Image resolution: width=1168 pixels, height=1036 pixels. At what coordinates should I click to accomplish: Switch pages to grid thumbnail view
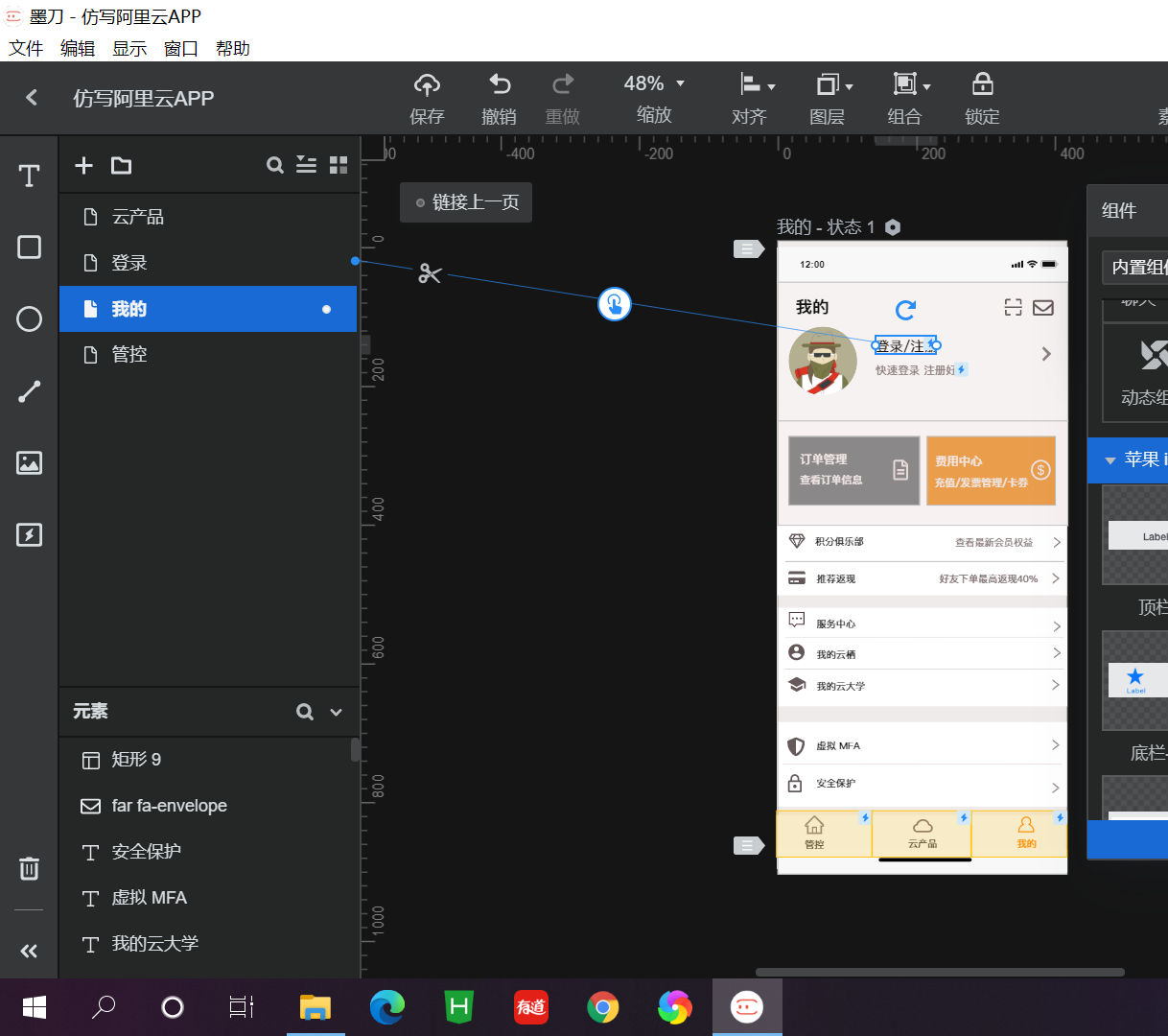point(339,165)
